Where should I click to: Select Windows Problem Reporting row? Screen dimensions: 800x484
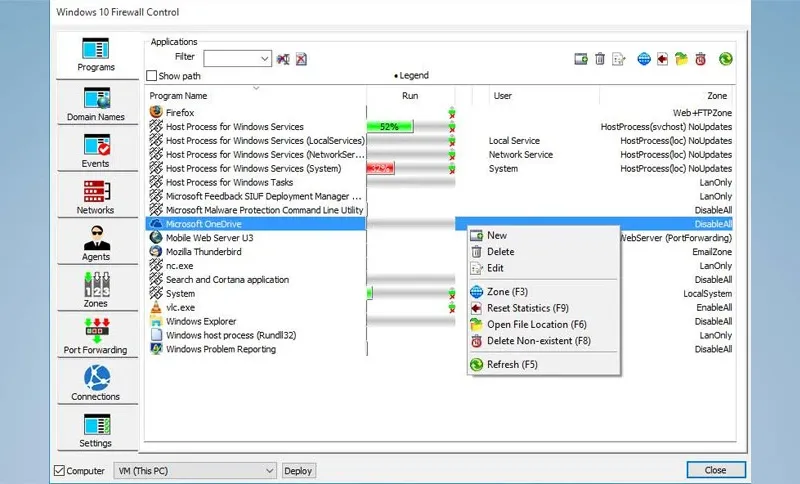(439, 349)
